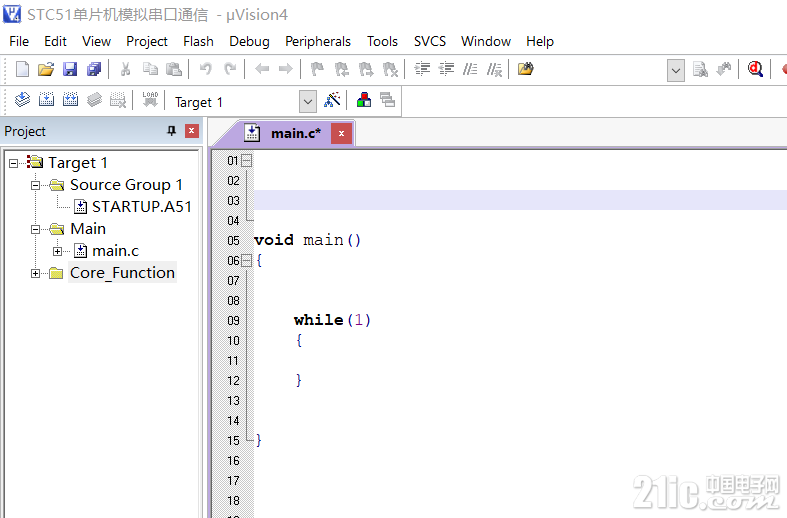The width and height of the screenshot is (787, 518).
Task: Navigate backwards arrow icon
Action: click(262, 69)
